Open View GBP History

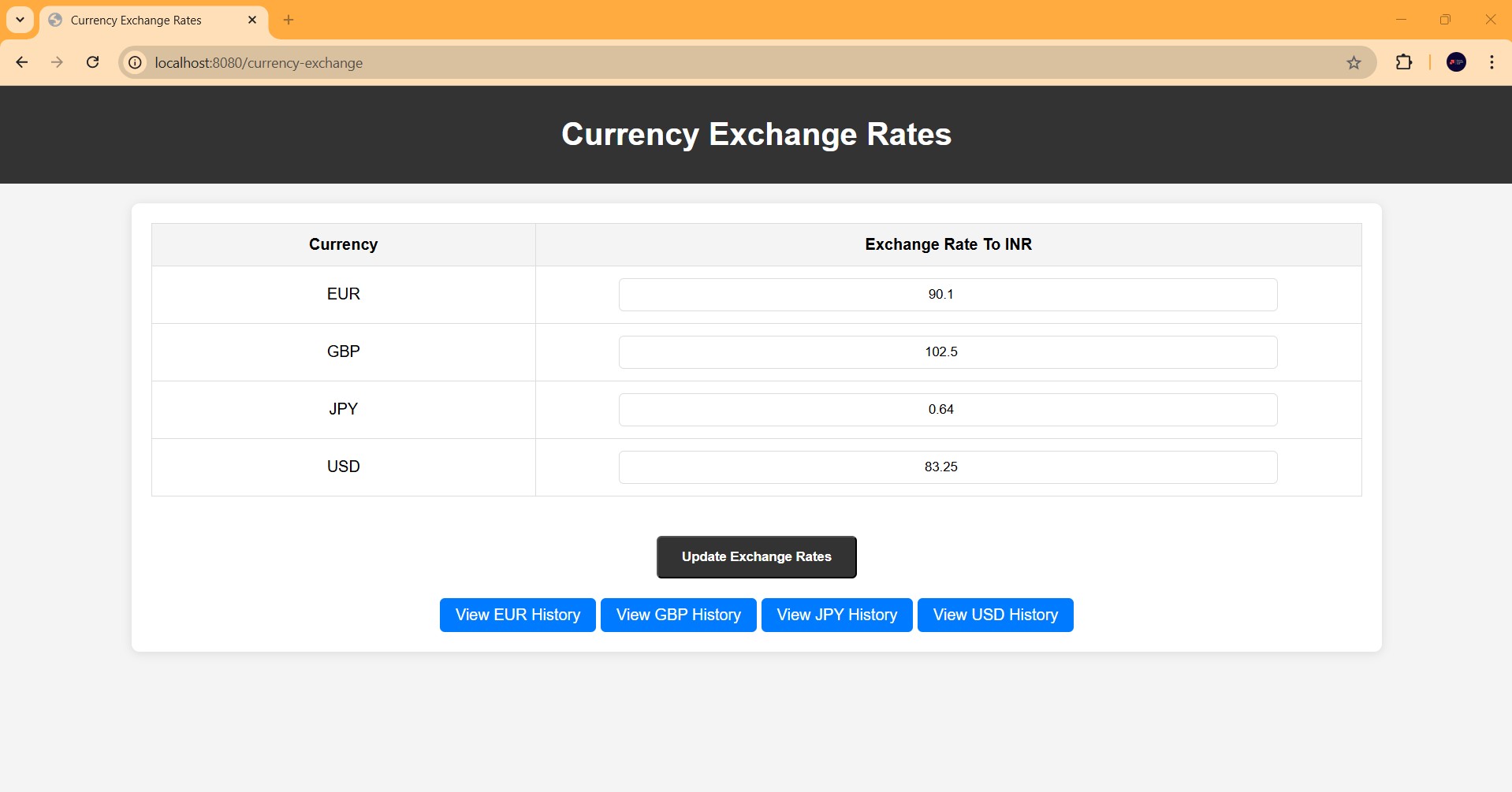tap(679, 615)
